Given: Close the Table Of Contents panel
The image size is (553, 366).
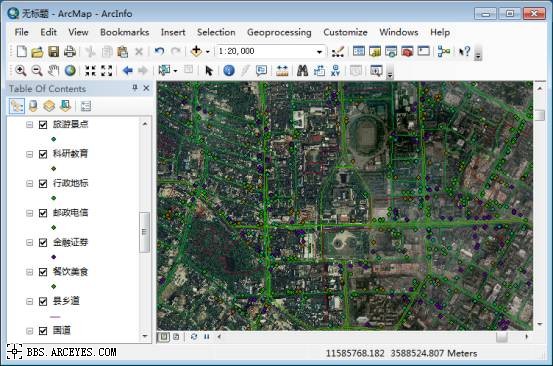Looking at the screenshot, I should click(x=146, y=88).
